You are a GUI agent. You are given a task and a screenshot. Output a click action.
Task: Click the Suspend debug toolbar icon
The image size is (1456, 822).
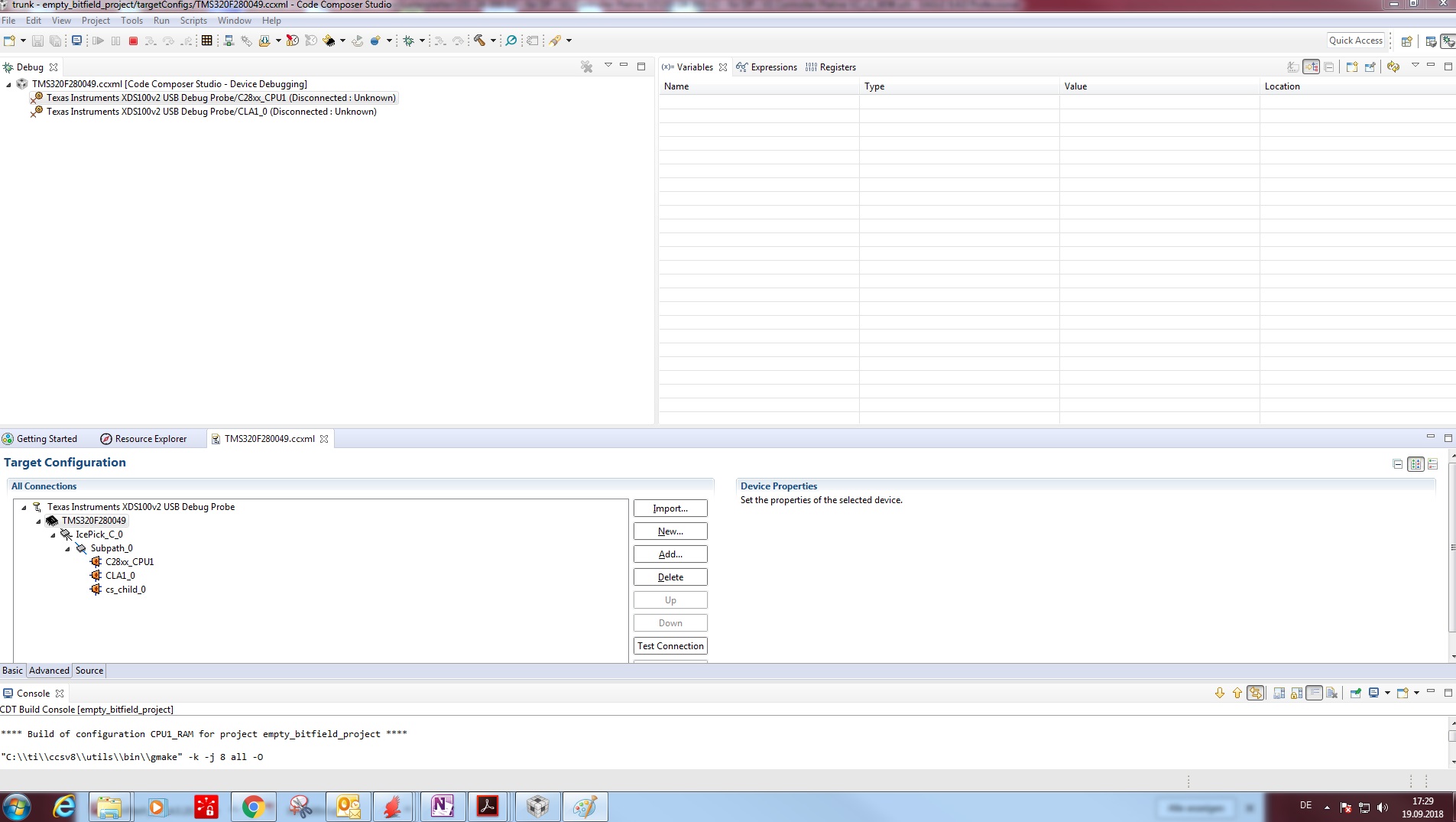[115, 41]
